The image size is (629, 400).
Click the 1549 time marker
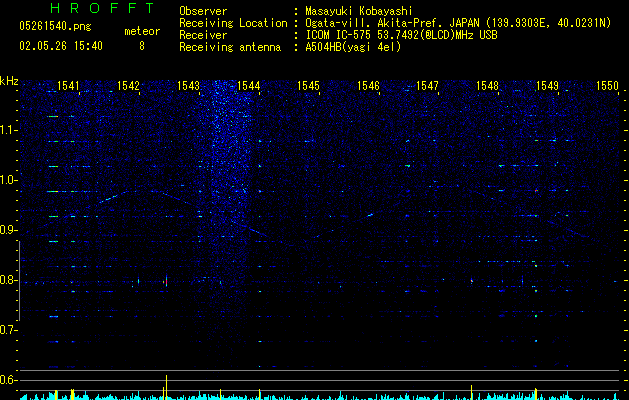(548, 85)
